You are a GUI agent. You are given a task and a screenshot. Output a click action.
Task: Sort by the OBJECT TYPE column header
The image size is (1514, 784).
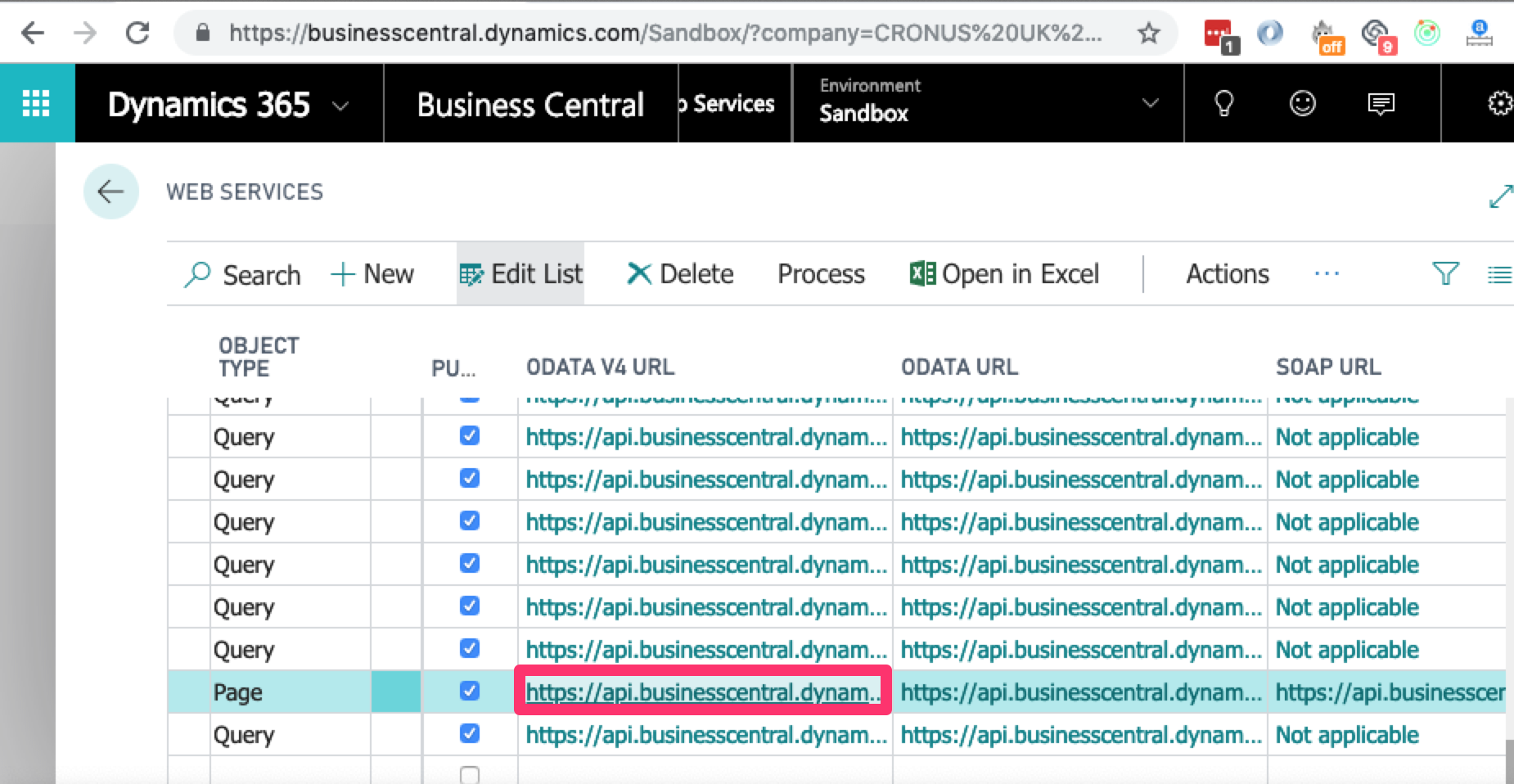point(259,357)
